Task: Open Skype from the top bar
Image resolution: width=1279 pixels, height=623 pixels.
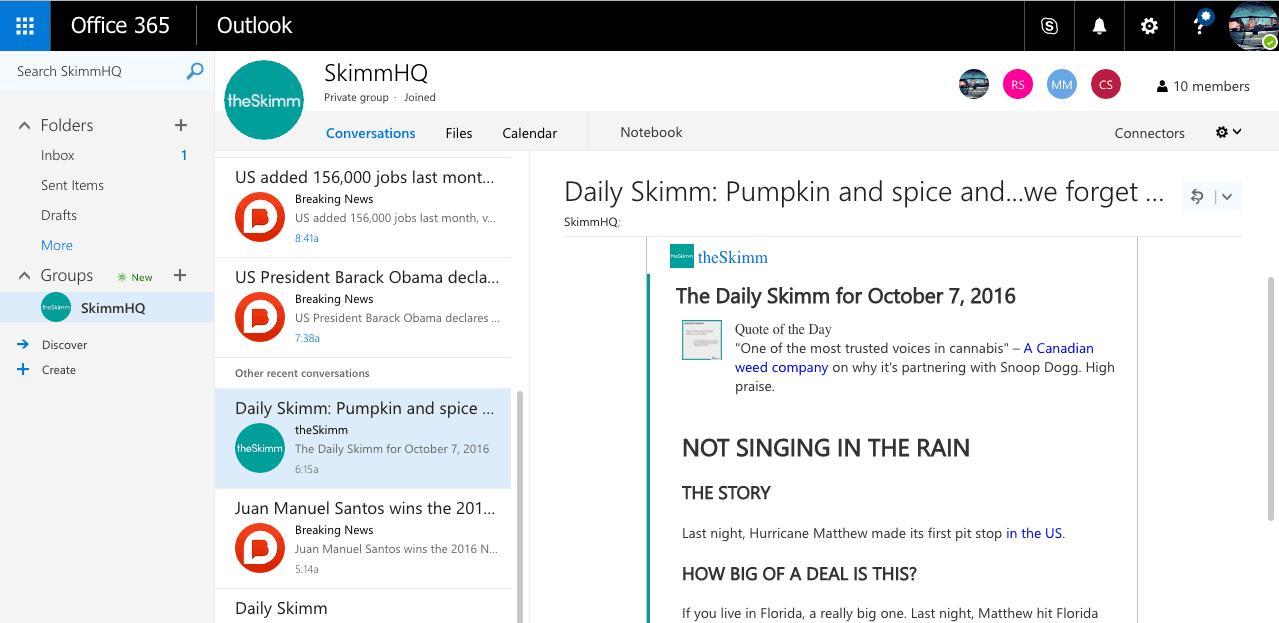Action: [x=1049, y=26]
